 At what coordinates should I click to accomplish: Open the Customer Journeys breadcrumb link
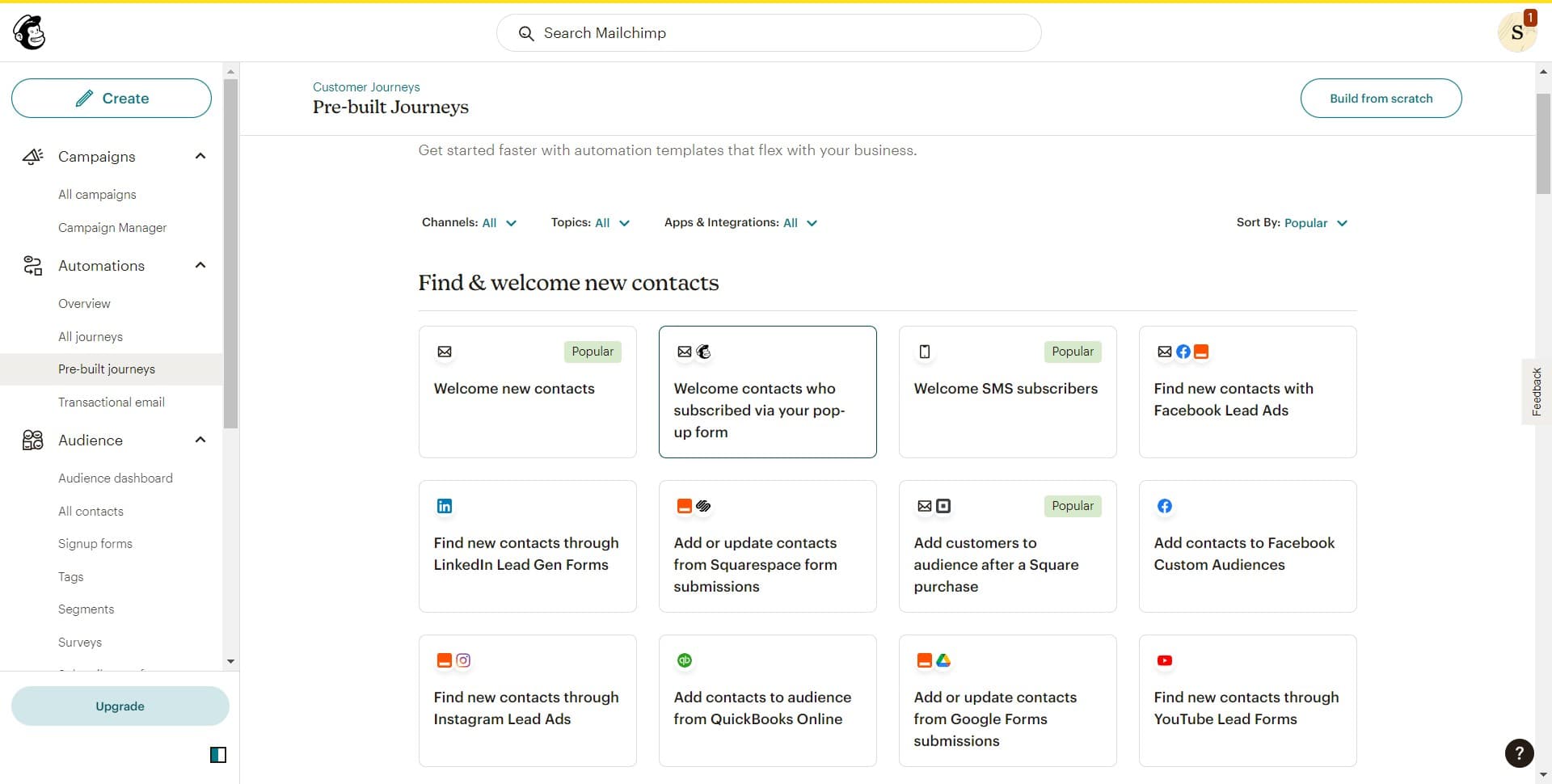(366, 86)
